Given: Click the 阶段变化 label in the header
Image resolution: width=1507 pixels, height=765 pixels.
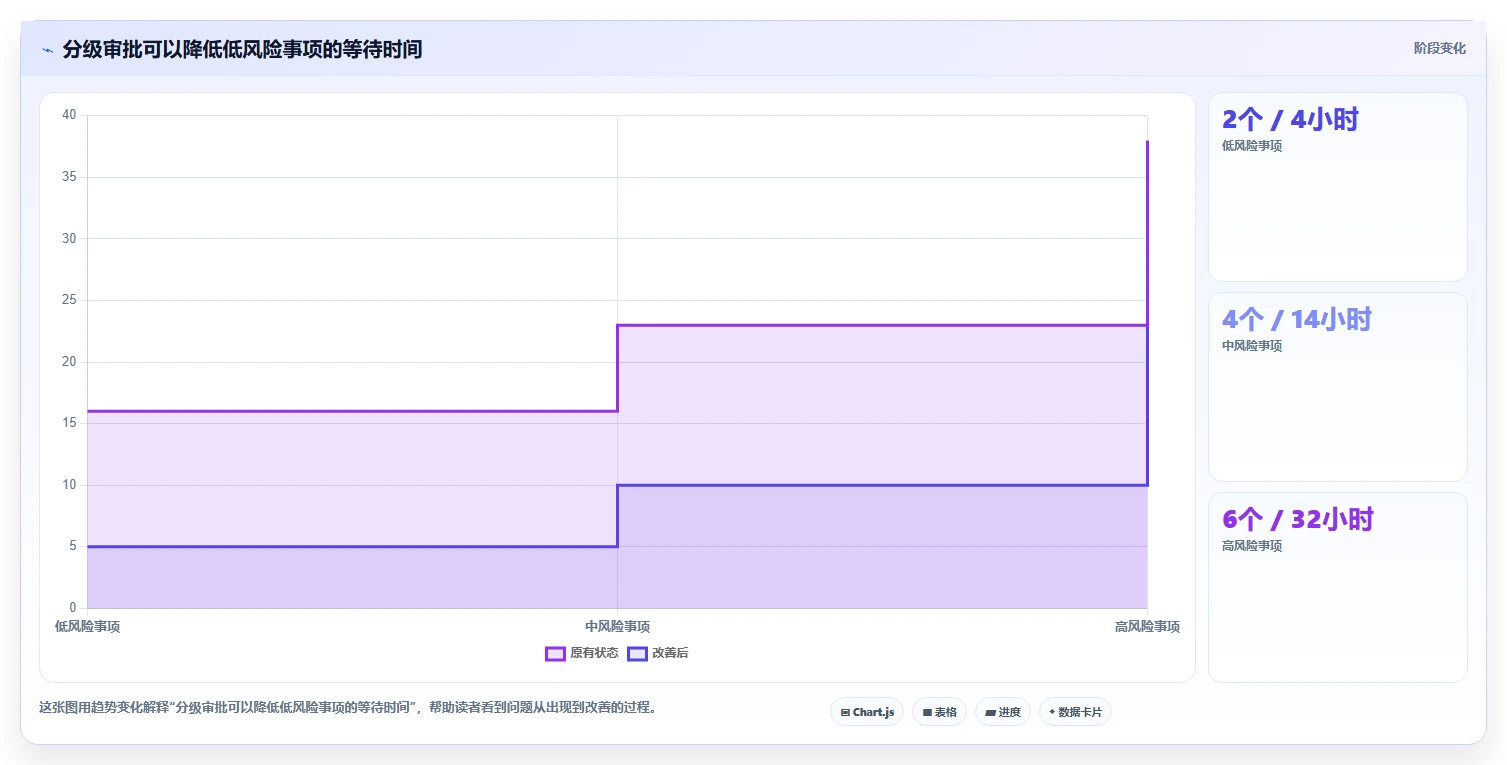Looking at the screenshot, I should [x=1440, y=48].
